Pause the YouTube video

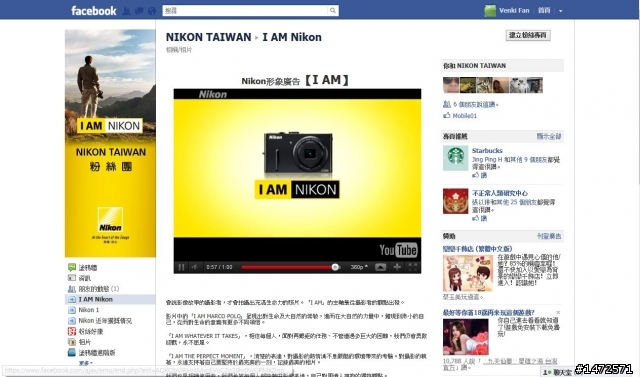[x=181, y=267]
